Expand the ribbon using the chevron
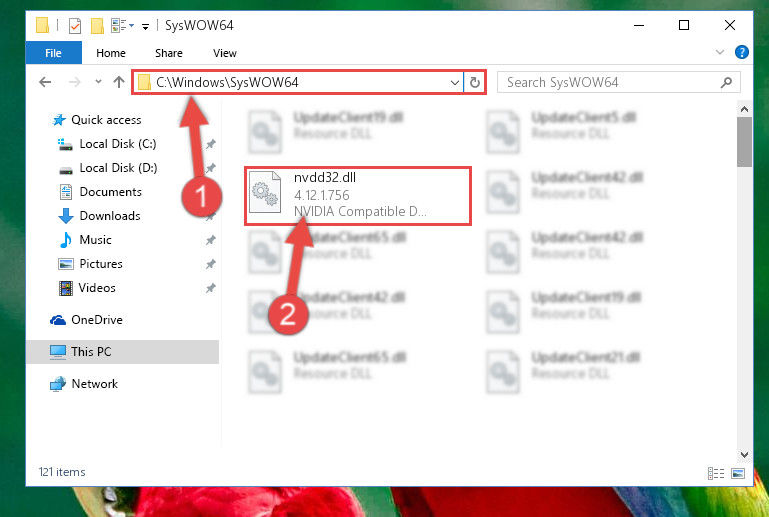The width and height of the screenshot is (769, 517). (719, 52)
